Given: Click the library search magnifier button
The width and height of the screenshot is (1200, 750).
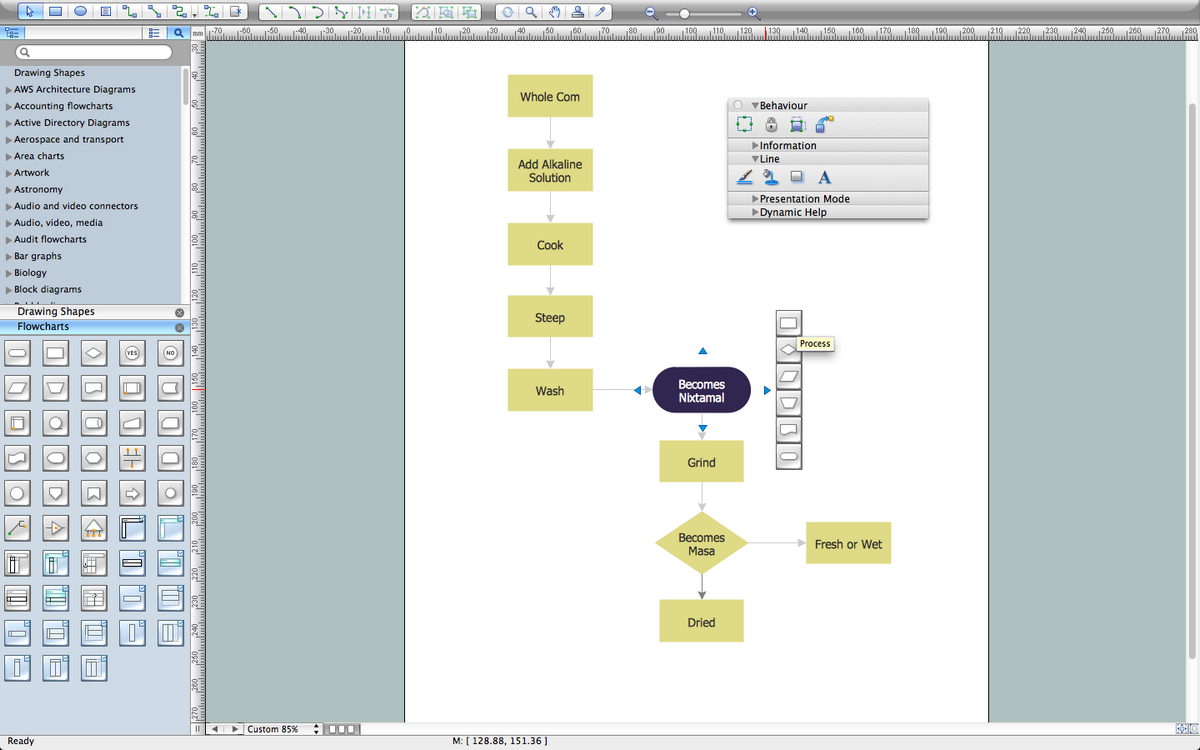Looking at the screenshot, I should click(178, 33).
